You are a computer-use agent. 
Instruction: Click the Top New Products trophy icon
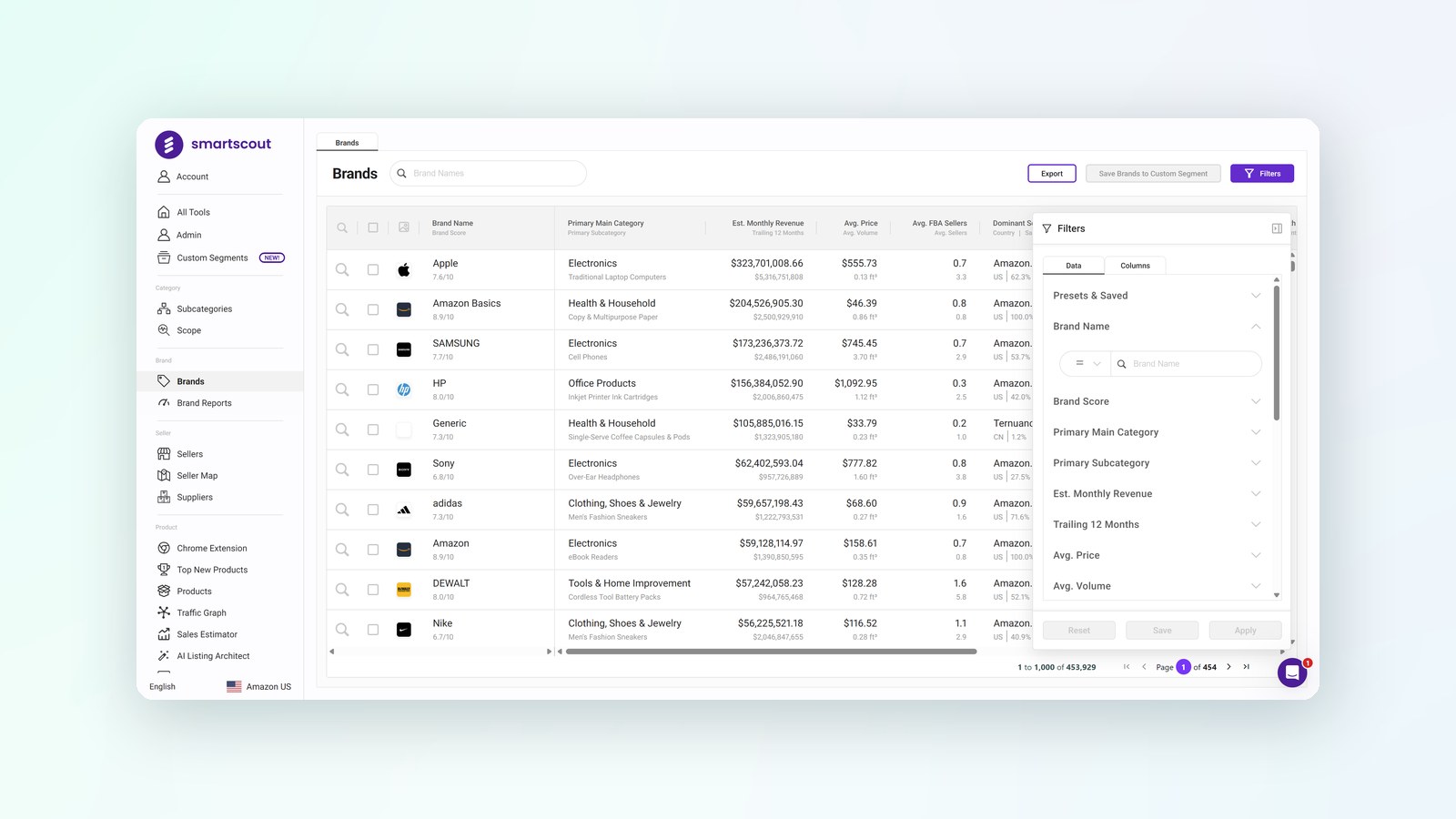click(164, 570)
